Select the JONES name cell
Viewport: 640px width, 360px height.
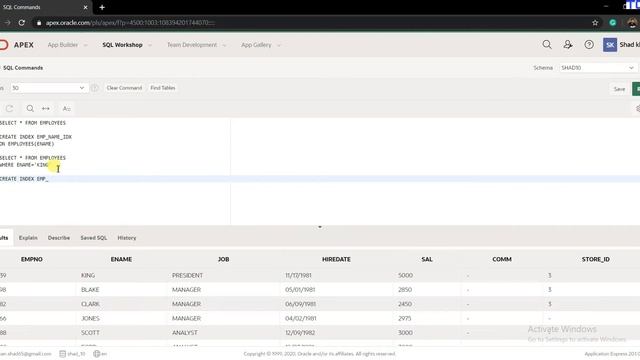pyautogui.click(x=90, y=318)
